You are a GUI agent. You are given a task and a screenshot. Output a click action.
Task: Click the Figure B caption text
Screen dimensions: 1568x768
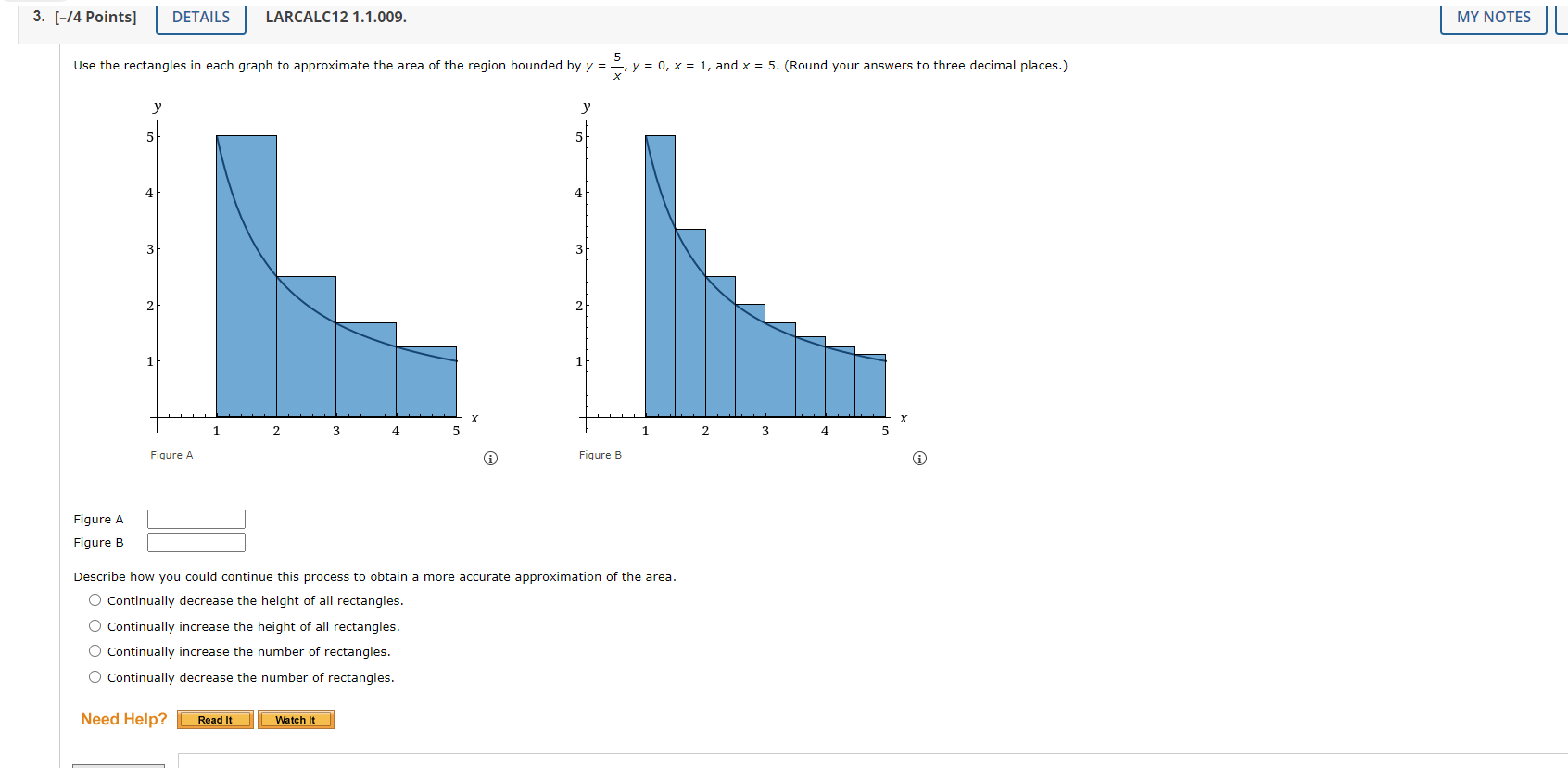point(601,455)
